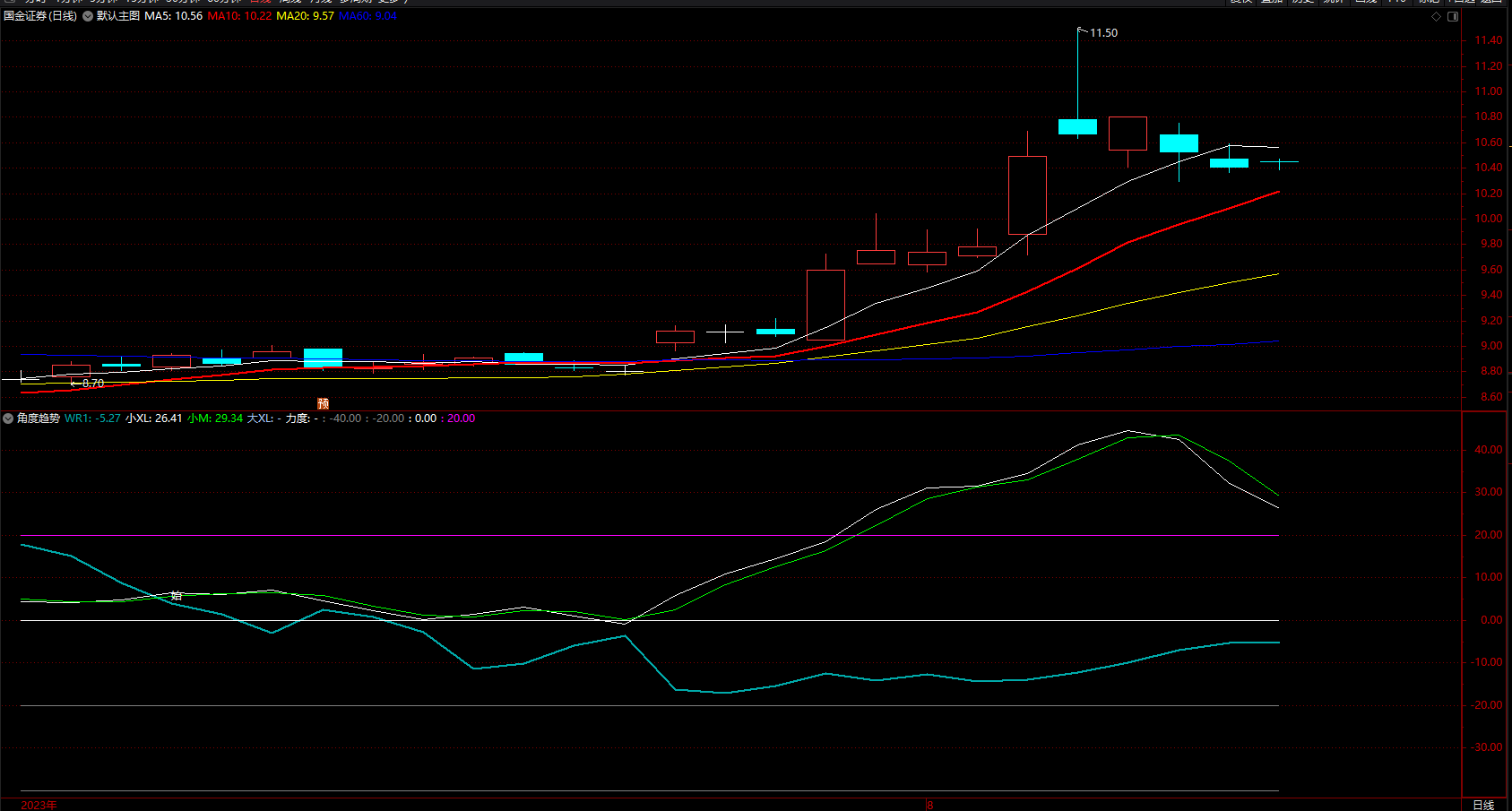Click the 8.70 low price marker
Screen dimensions: 1512x811
pyautogui.click(x=92, y=384)
